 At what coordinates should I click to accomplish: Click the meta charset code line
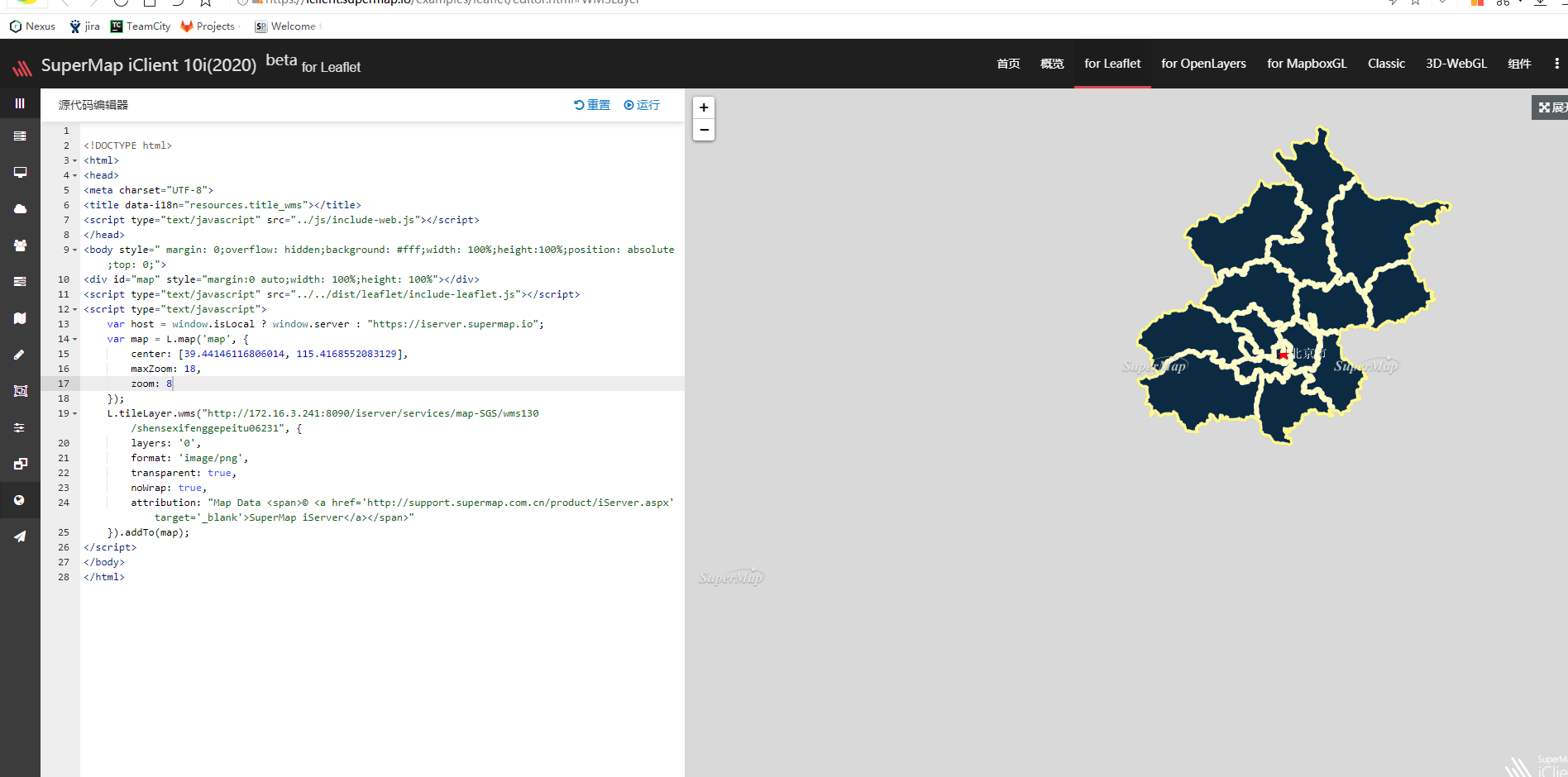pos(148,190)
